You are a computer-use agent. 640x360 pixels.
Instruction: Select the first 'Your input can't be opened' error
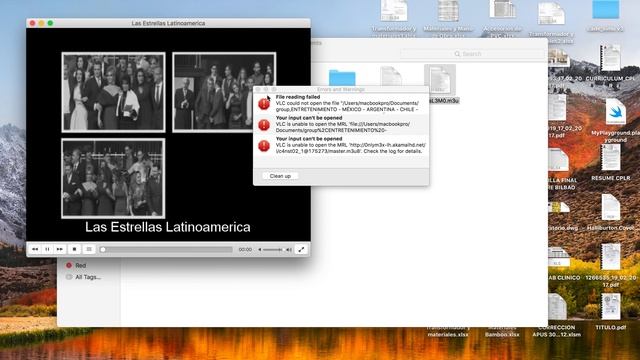(x=341, y=124)
